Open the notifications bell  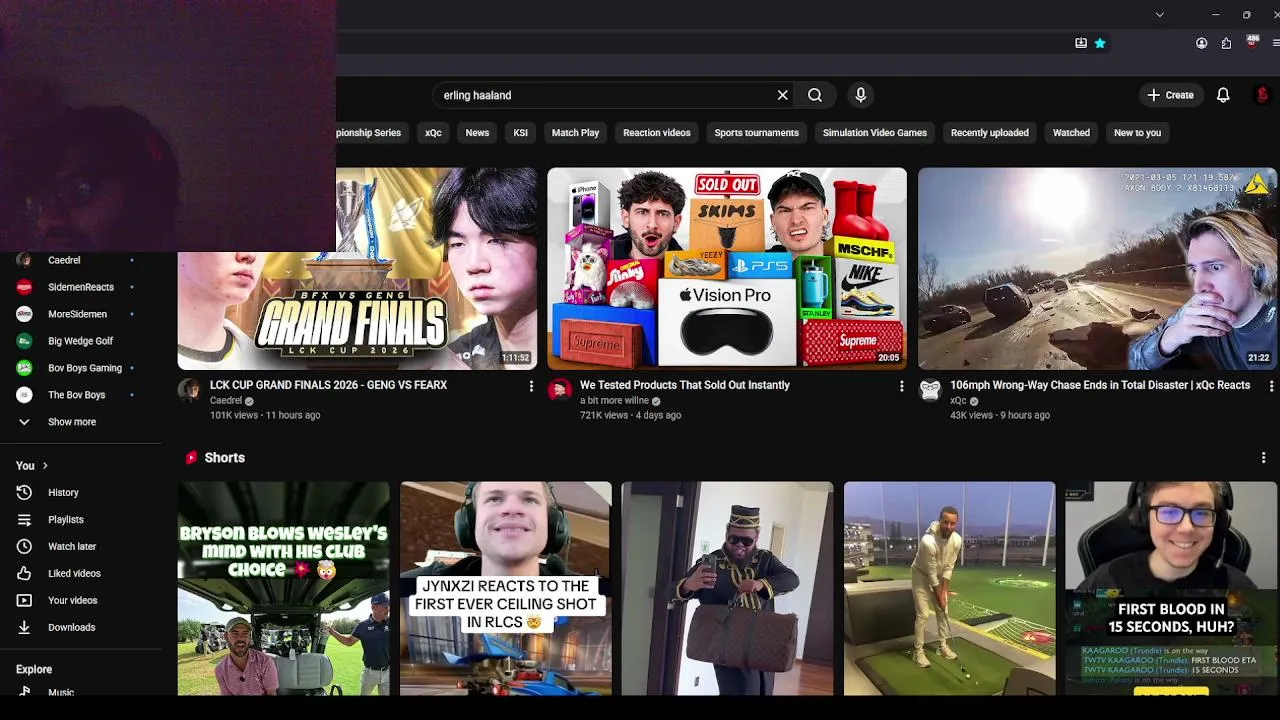[1223, 95]
